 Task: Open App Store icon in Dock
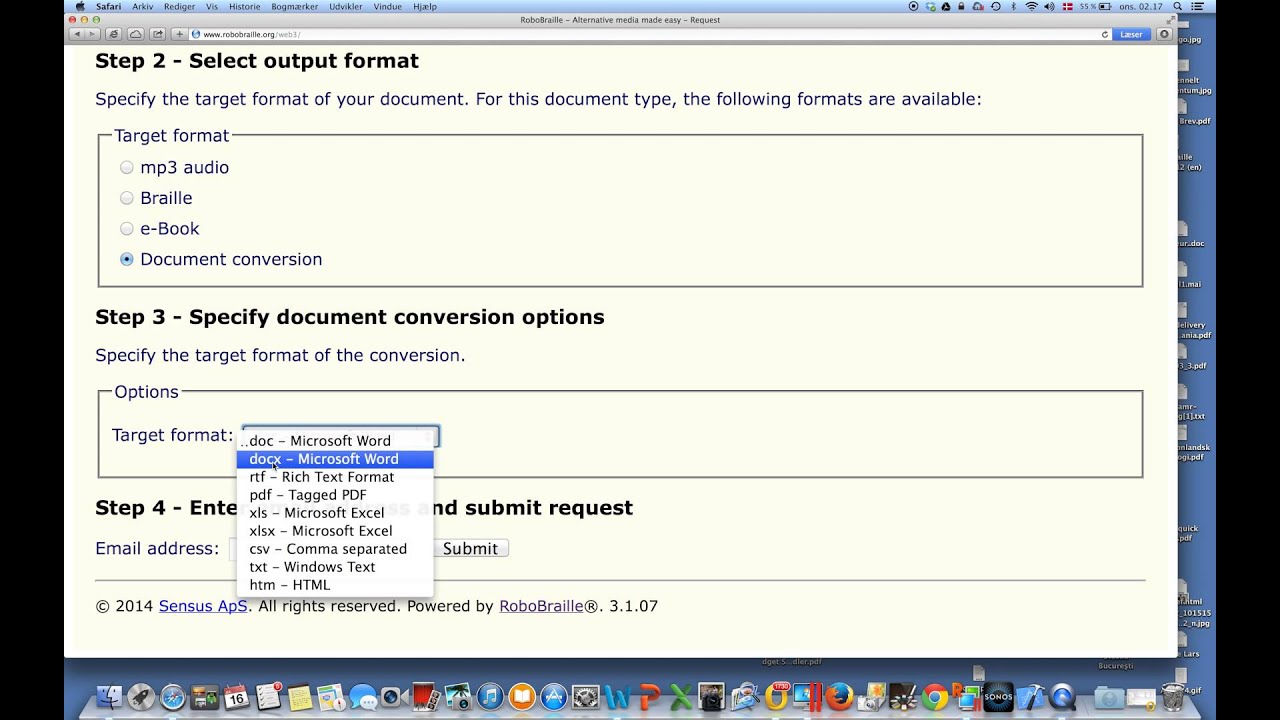click(x=553, y=697)
